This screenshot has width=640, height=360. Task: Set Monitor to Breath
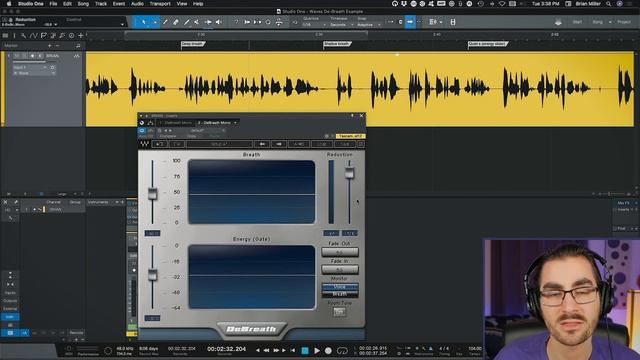pyautogui.click(x=340, y=293)
